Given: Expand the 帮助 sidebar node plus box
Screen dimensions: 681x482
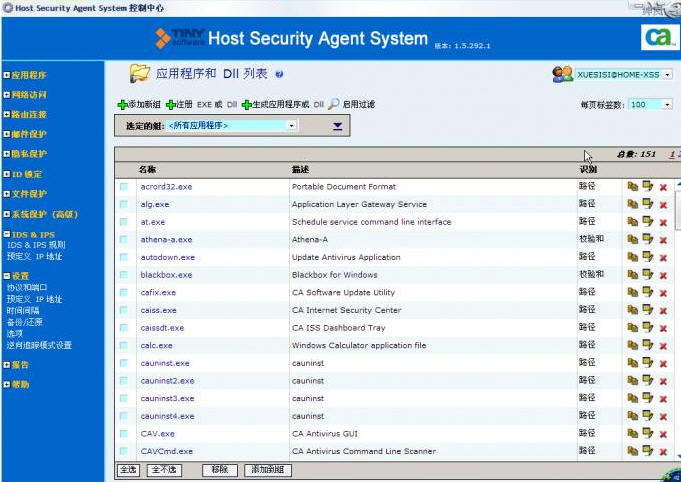Looking at the screenshot, I should [6, 384].
